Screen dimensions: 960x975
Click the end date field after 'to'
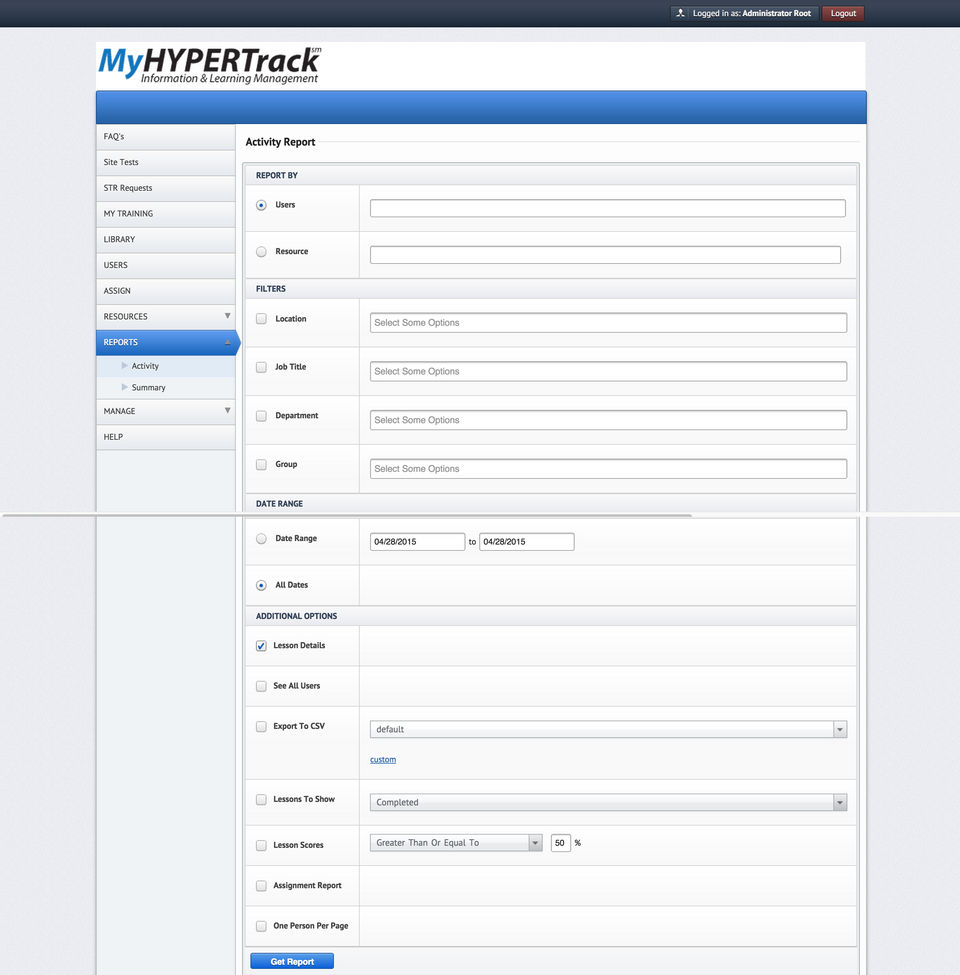527,542
